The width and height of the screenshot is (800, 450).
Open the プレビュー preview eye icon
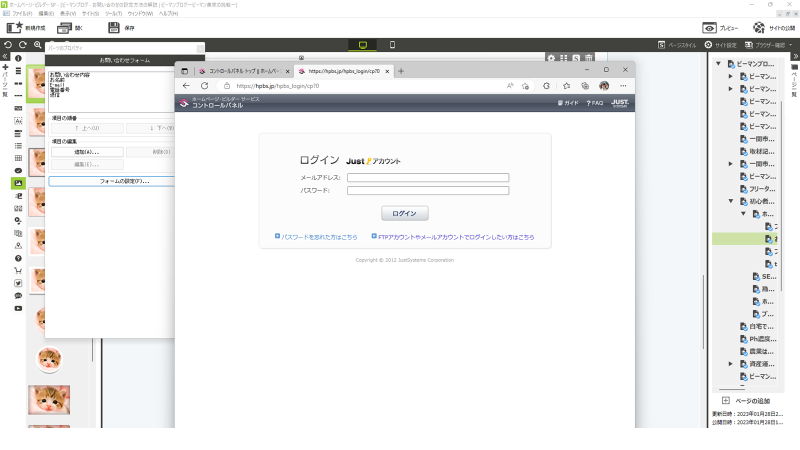pos(709,28)
